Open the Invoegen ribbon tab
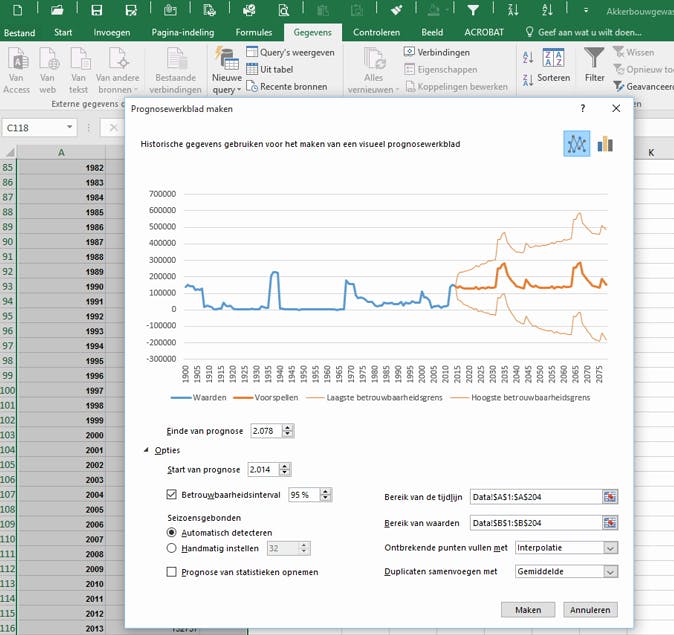Screen dimensions: 674x635 [111, 32]
